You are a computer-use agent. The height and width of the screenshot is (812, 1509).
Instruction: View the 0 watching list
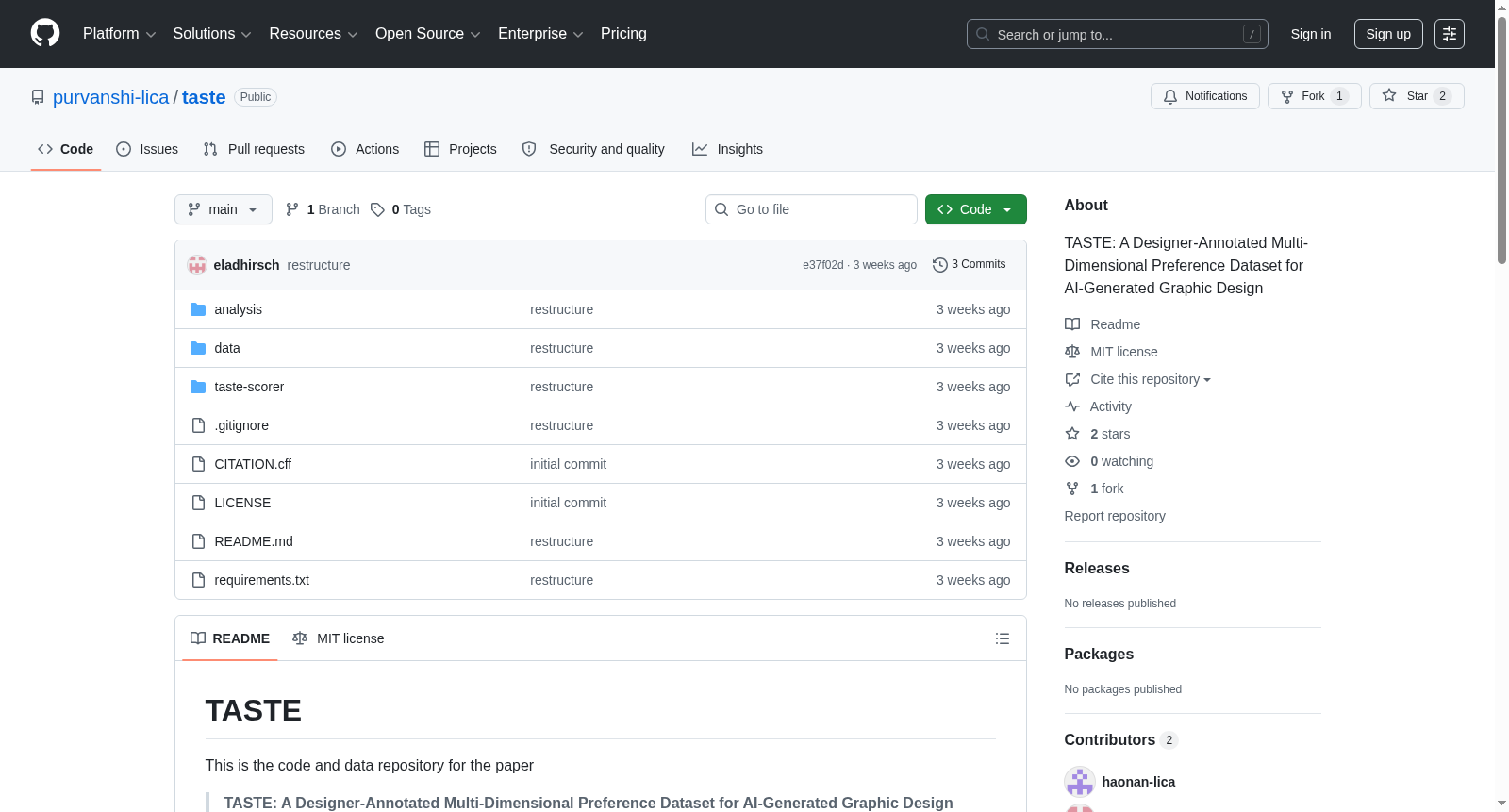pyautogui.click(x=1109, y=461)
